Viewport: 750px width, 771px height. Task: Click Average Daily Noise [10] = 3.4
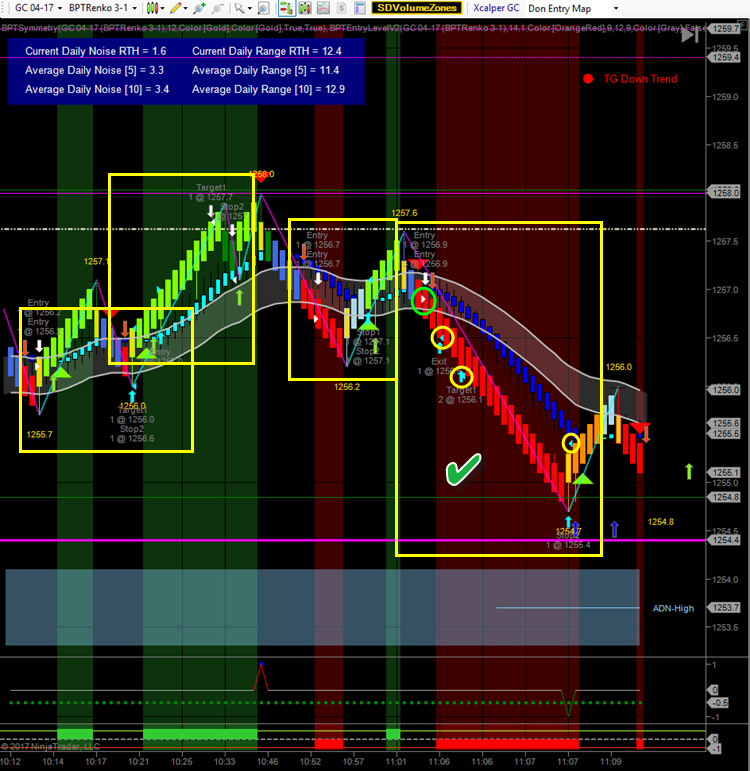click(x=97, y=89)
